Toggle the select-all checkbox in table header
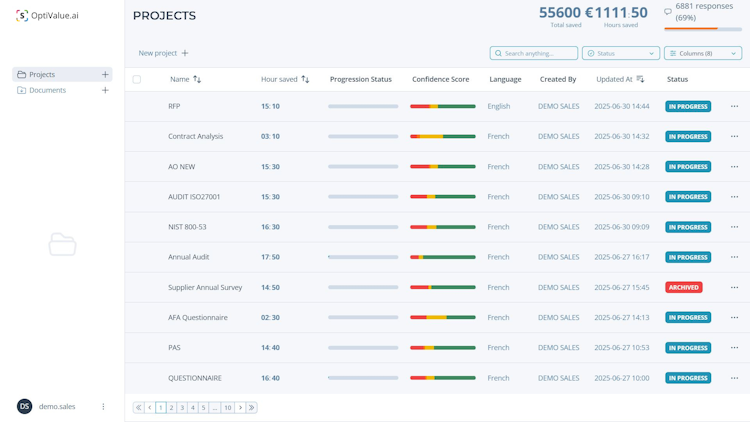The width and height of the screenshot is (750, 422). (x=137, y=79)
